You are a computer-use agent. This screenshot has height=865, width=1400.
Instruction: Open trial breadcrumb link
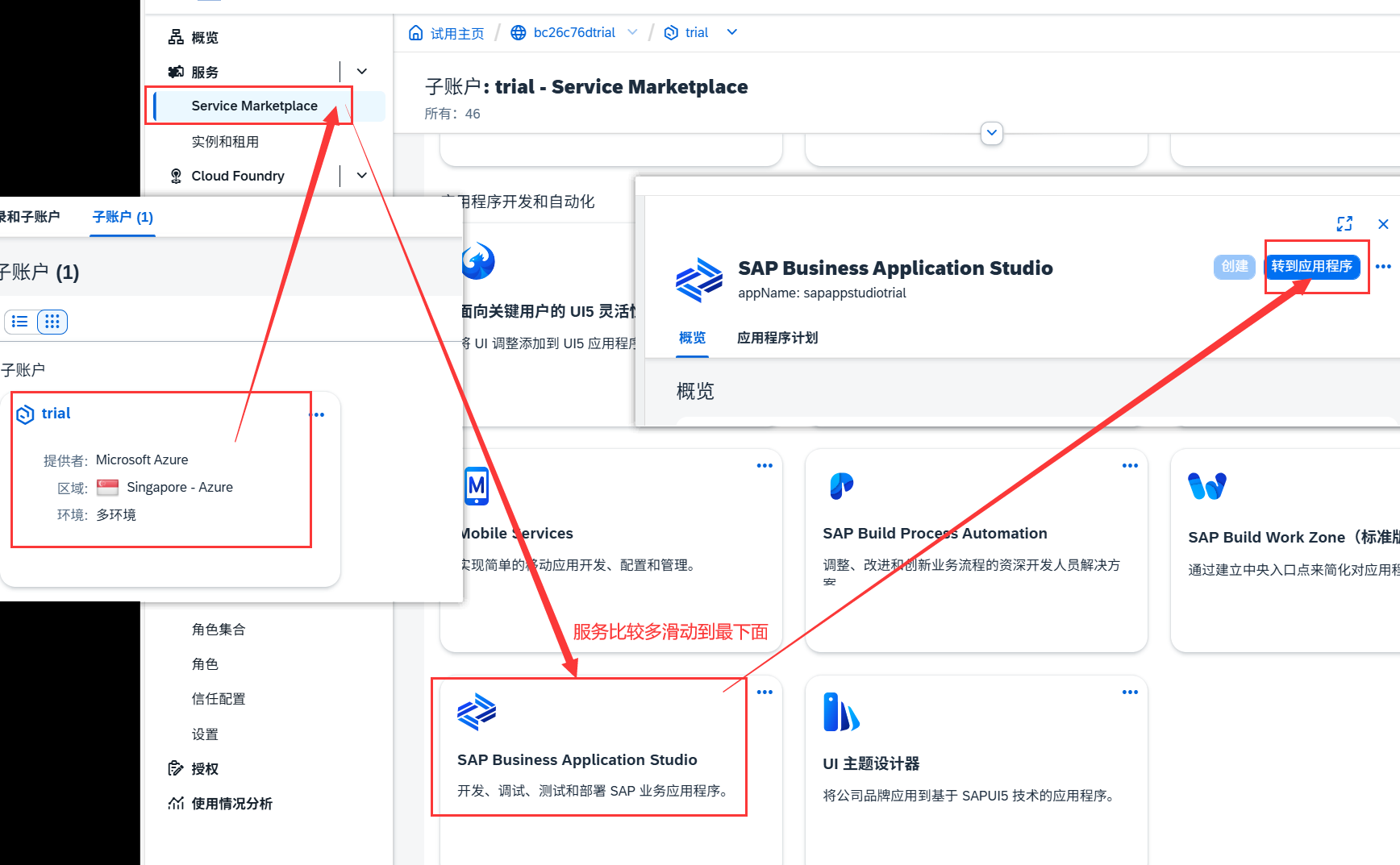[x=697, y=32]
